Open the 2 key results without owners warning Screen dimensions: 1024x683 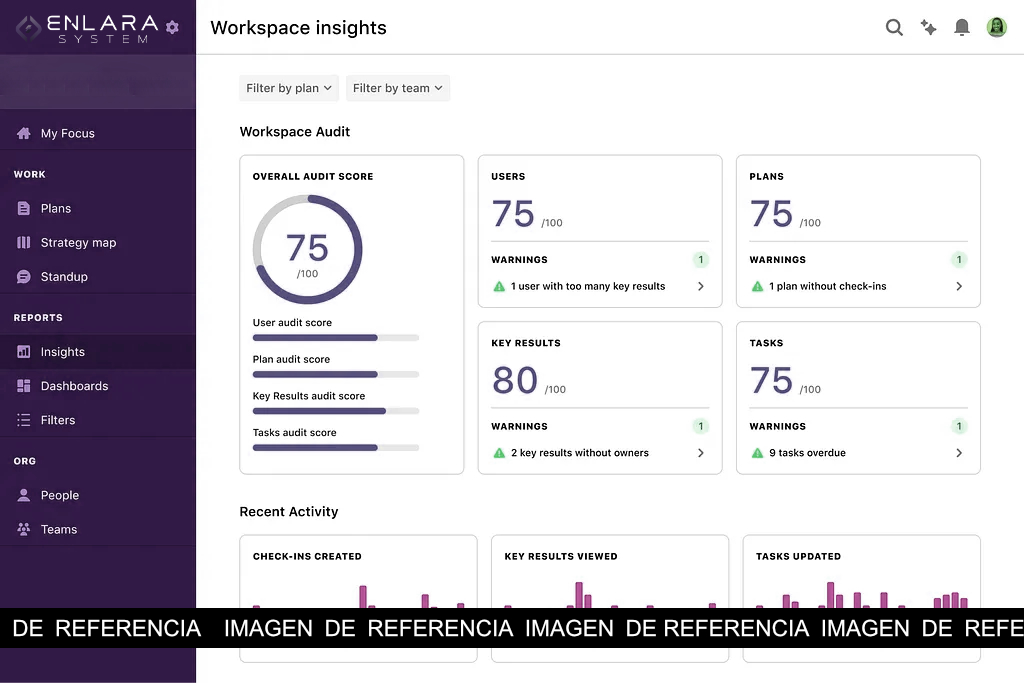coord(579,453)
